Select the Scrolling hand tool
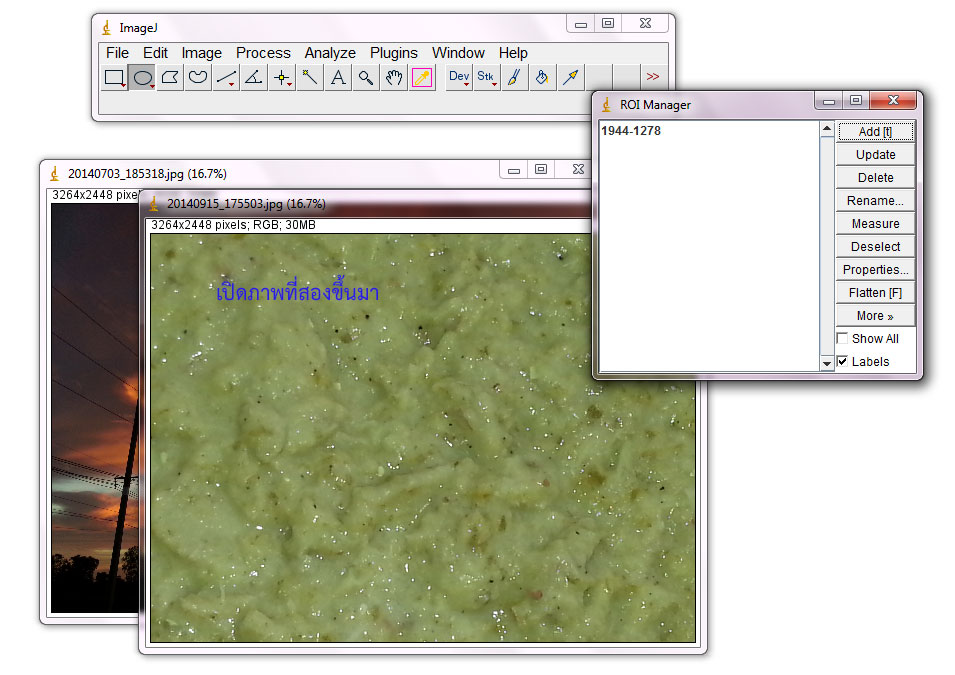 (x=393, y=77)
